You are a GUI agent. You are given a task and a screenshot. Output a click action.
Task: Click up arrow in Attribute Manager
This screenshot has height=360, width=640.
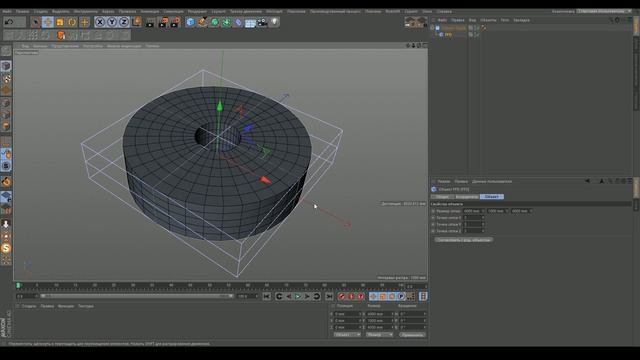[601, 181]
